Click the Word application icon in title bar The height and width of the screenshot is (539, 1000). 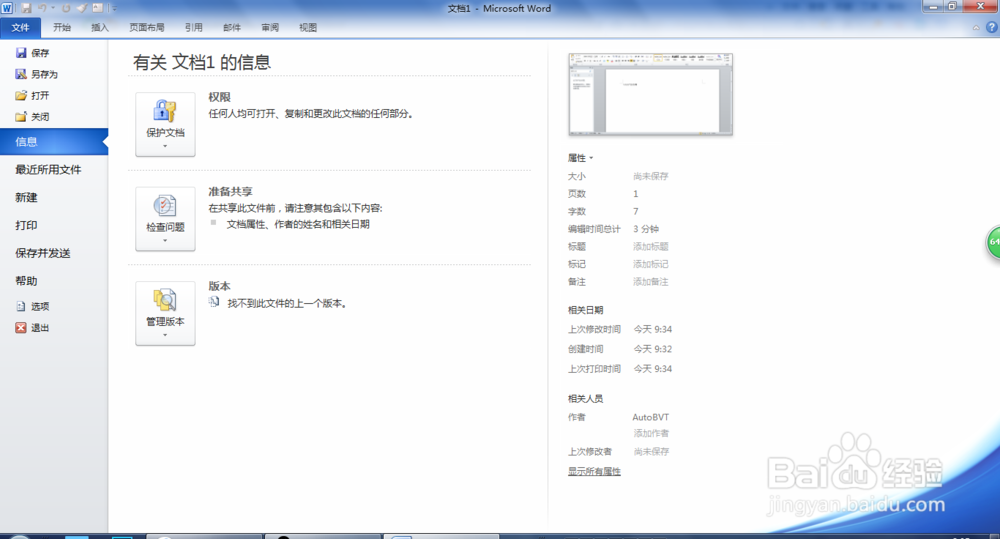point(7,8)
